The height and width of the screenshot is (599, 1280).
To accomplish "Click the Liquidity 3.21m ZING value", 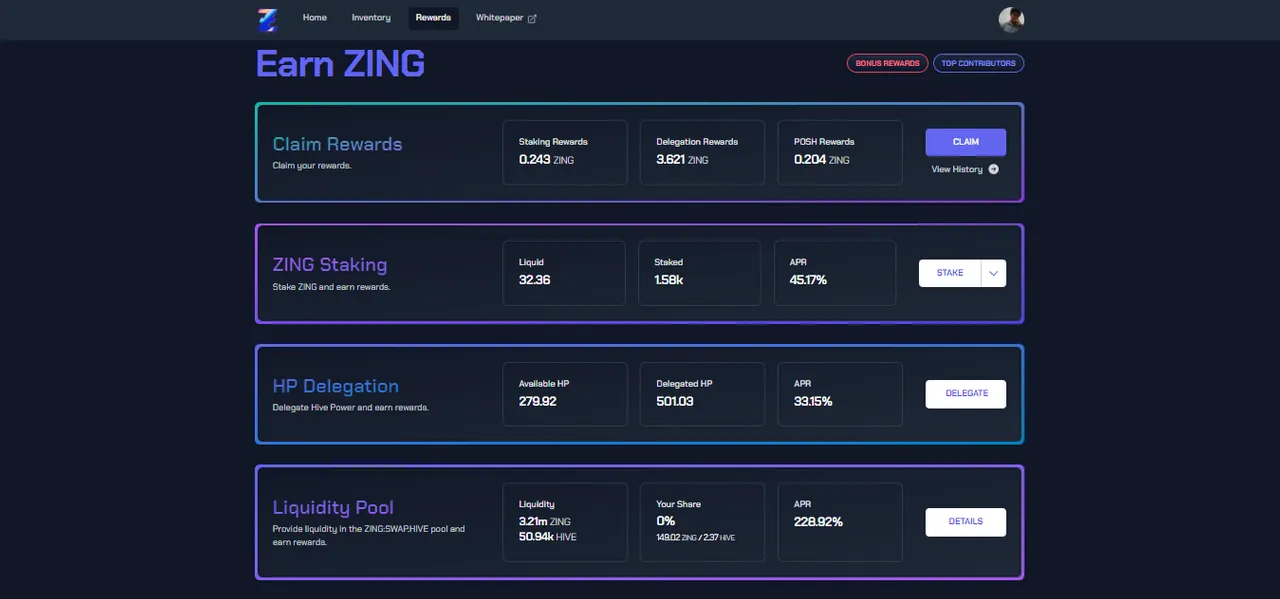I will point(544,521).
